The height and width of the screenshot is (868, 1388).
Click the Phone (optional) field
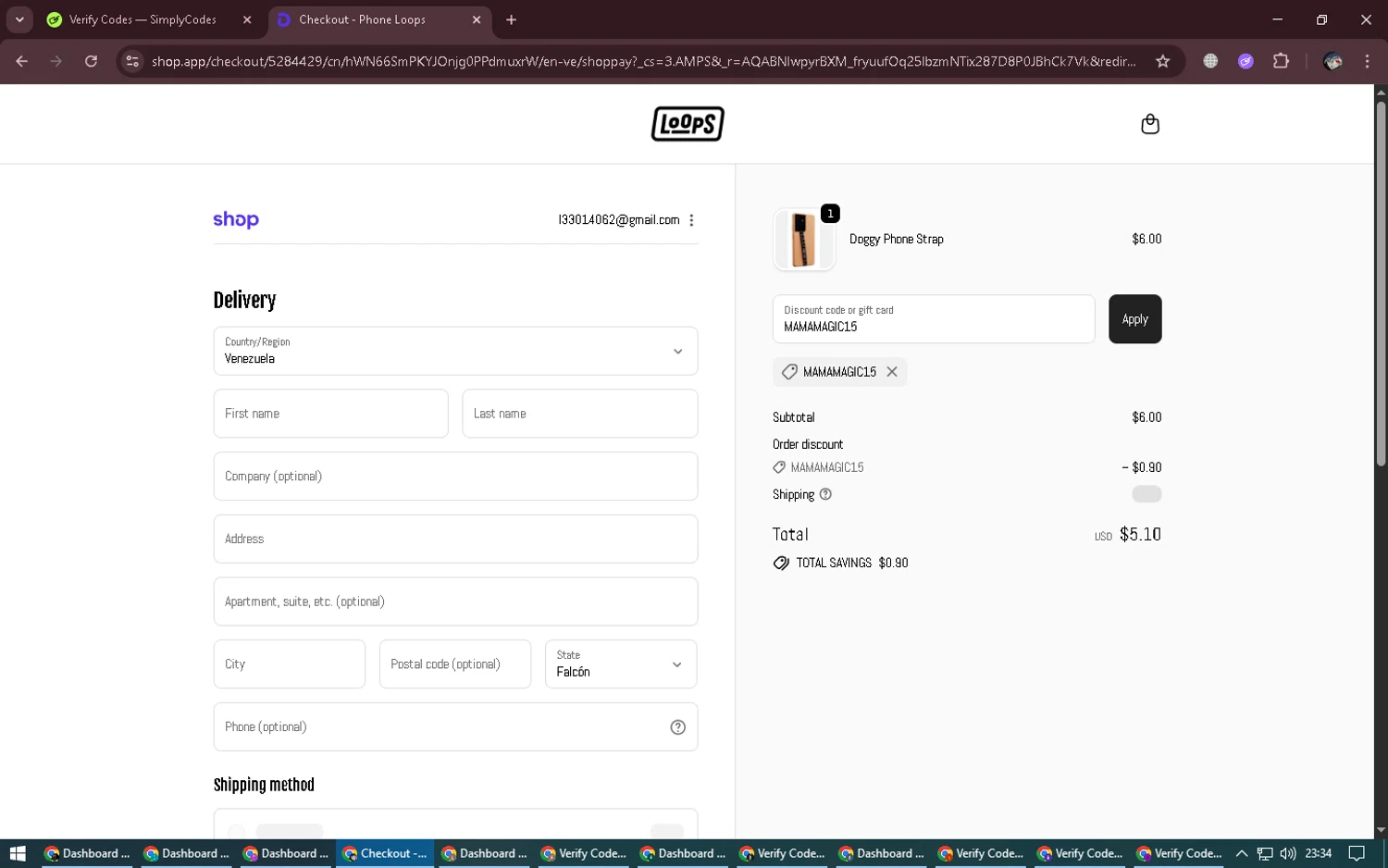pos(455,727)
